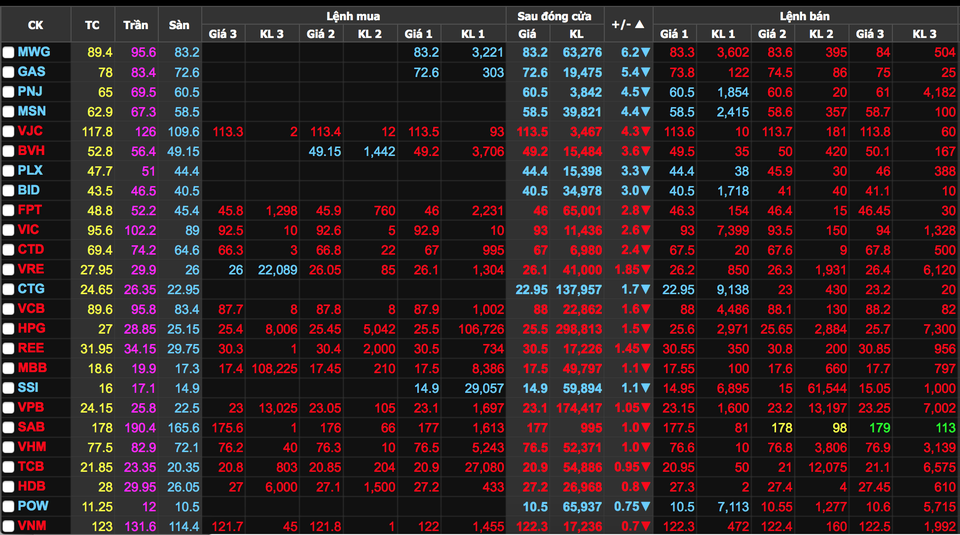Check the box beside VNM
The height and width of the screenshot is (535, 960).
[8, 526]
